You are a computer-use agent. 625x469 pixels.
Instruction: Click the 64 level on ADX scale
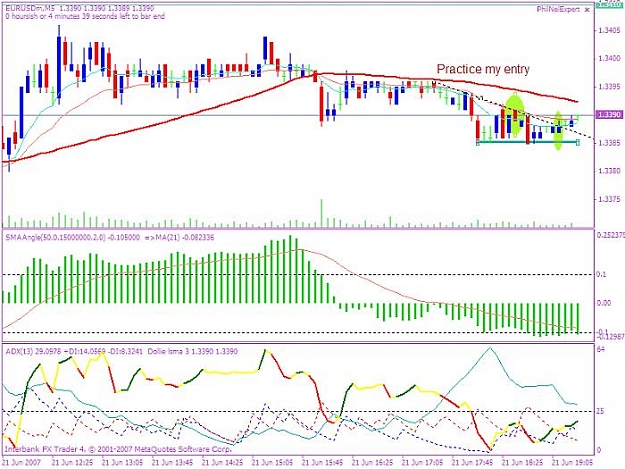[x=601, y=349]
